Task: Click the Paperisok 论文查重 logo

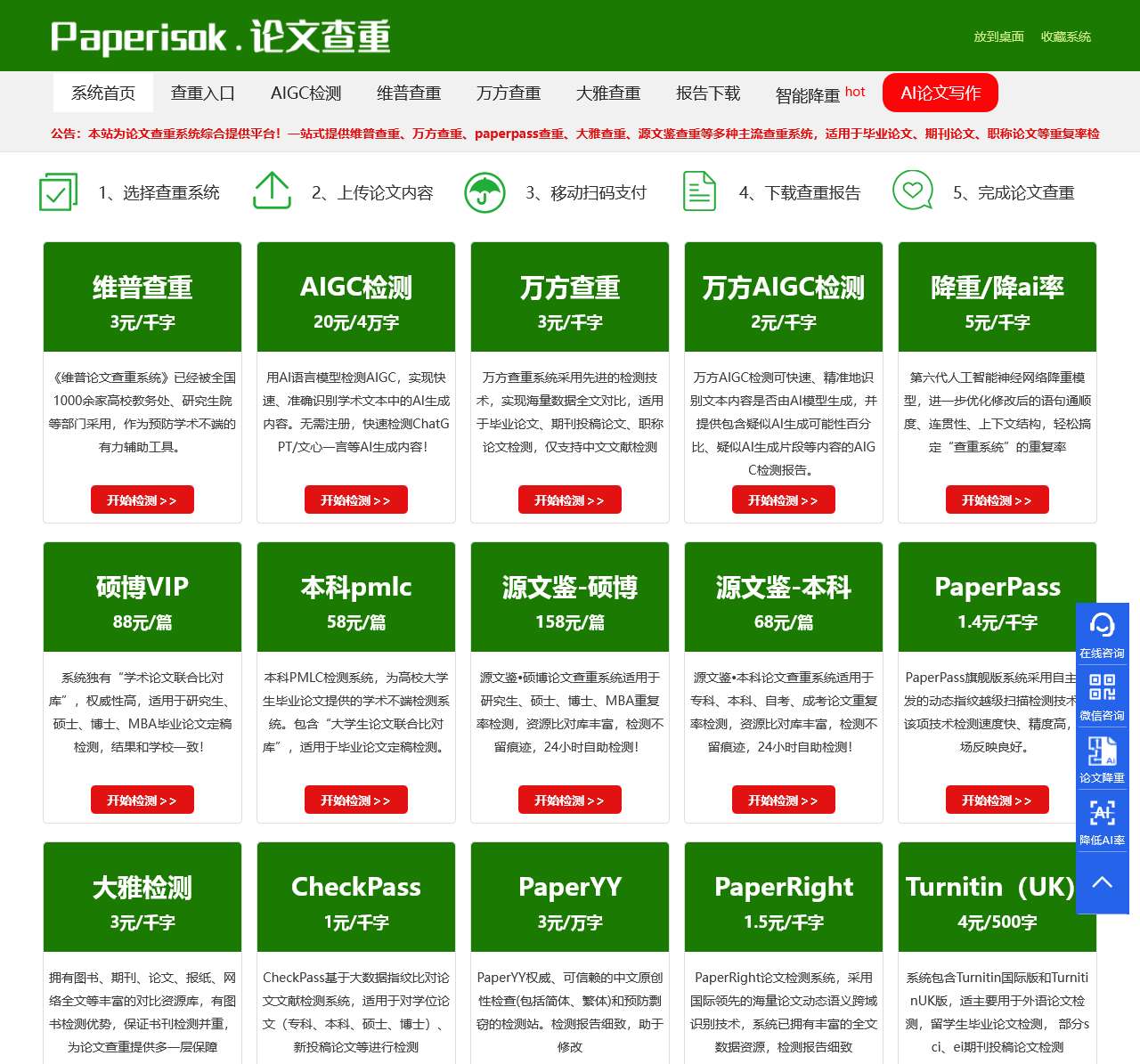Action: point(221,37)
